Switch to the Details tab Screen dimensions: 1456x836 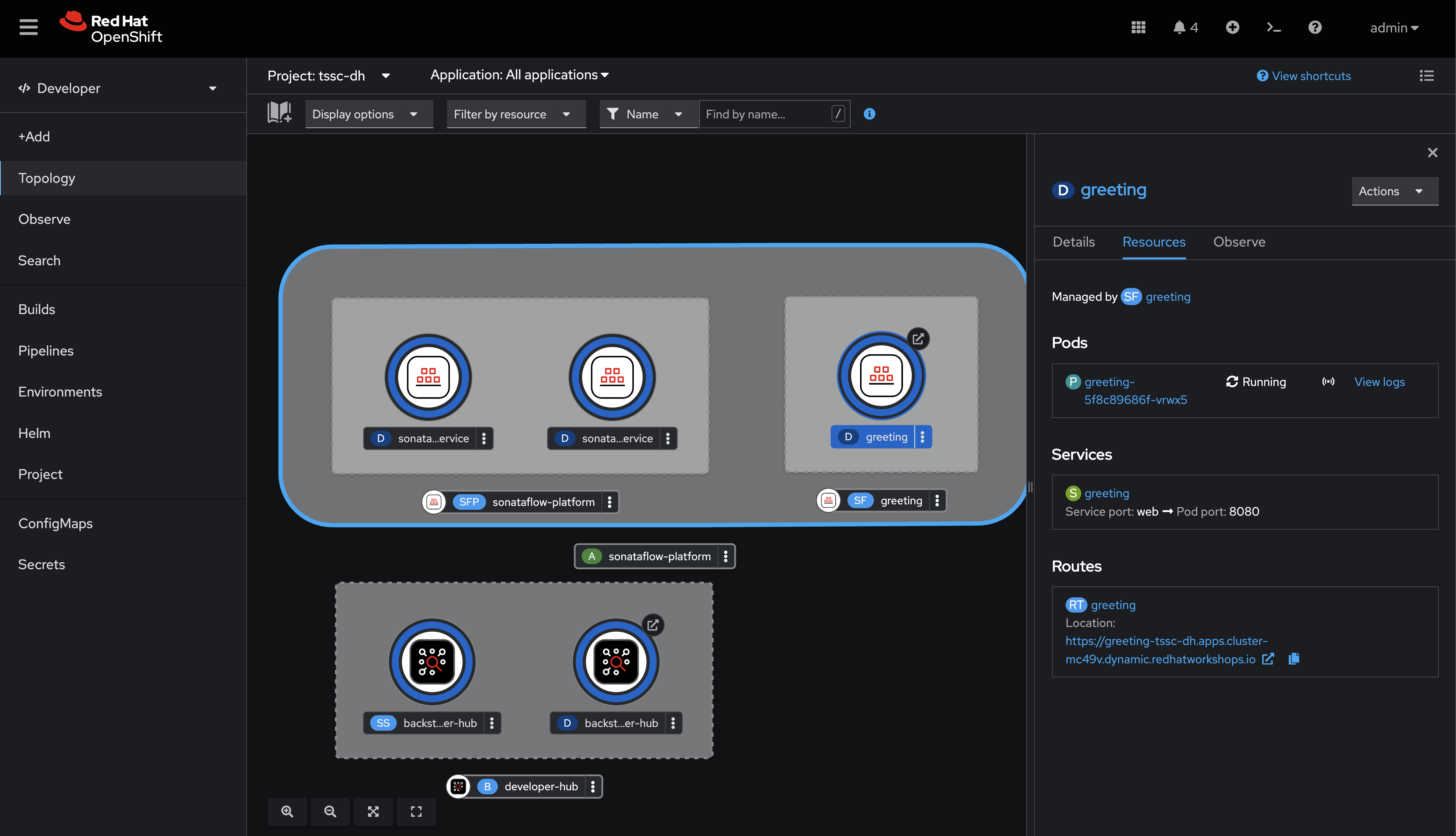1073,242
